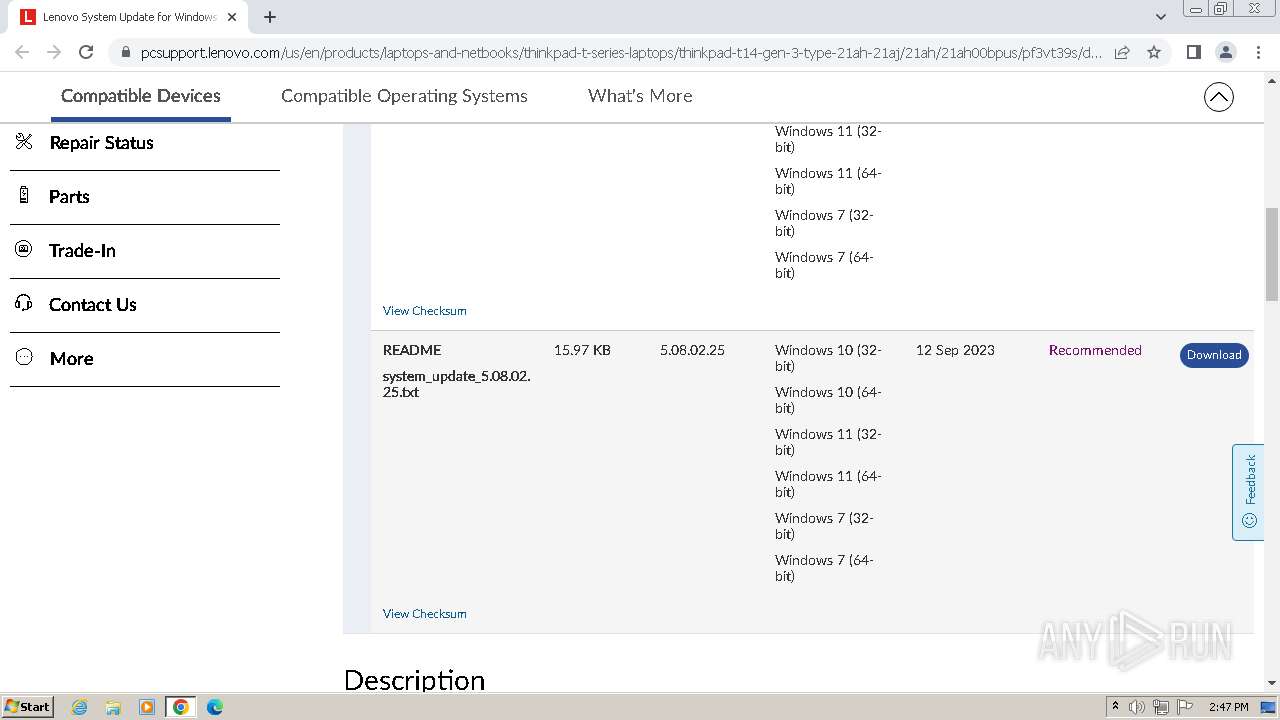View Checksum for the README row
This screenshot has height=720, width=1280.
click(x=424, y=614)
